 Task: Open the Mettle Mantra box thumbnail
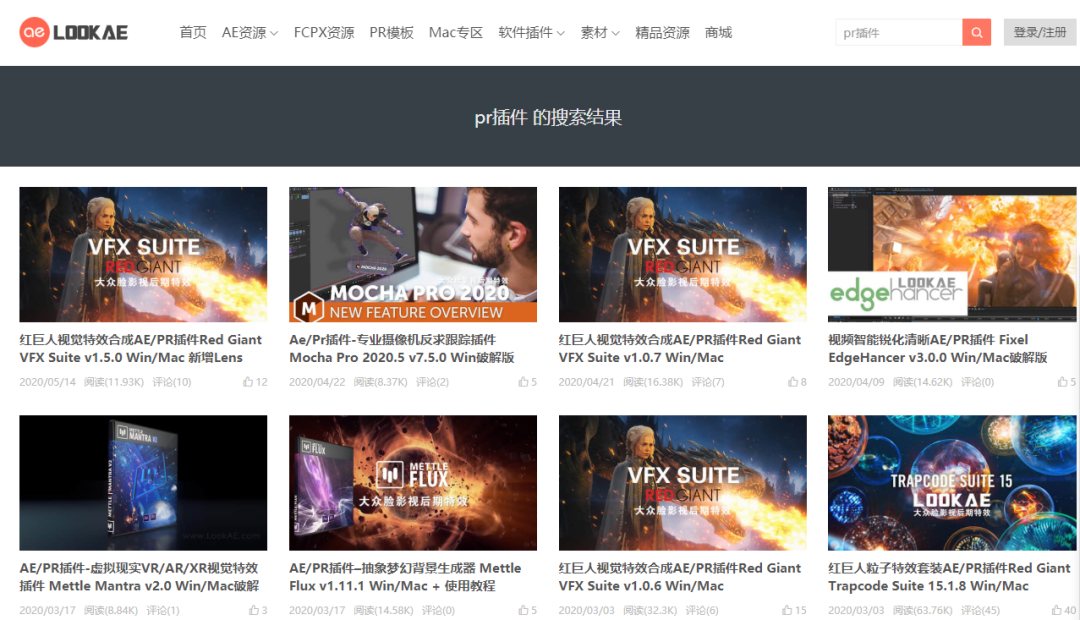coord(143,482)
